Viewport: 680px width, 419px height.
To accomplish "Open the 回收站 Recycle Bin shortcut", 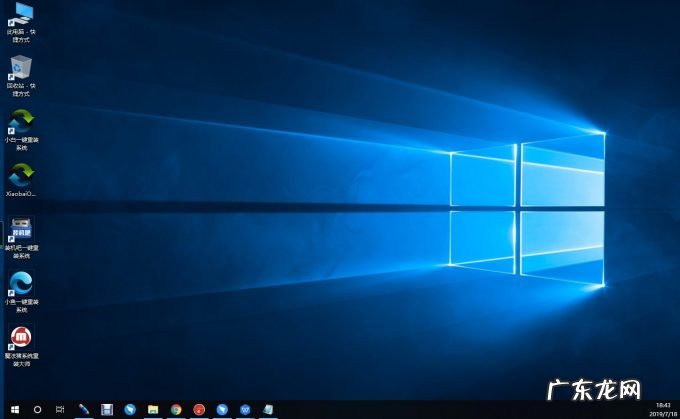I will (x=21, y=76).
